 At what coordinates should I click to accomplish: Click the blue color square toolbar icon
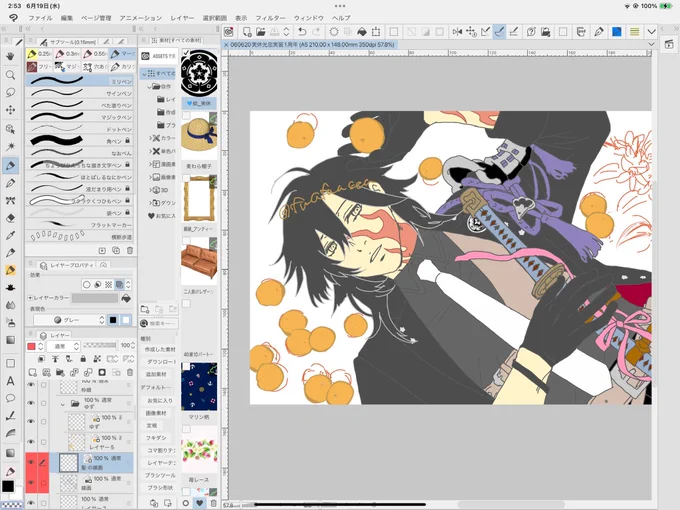[x=616, y=32]
